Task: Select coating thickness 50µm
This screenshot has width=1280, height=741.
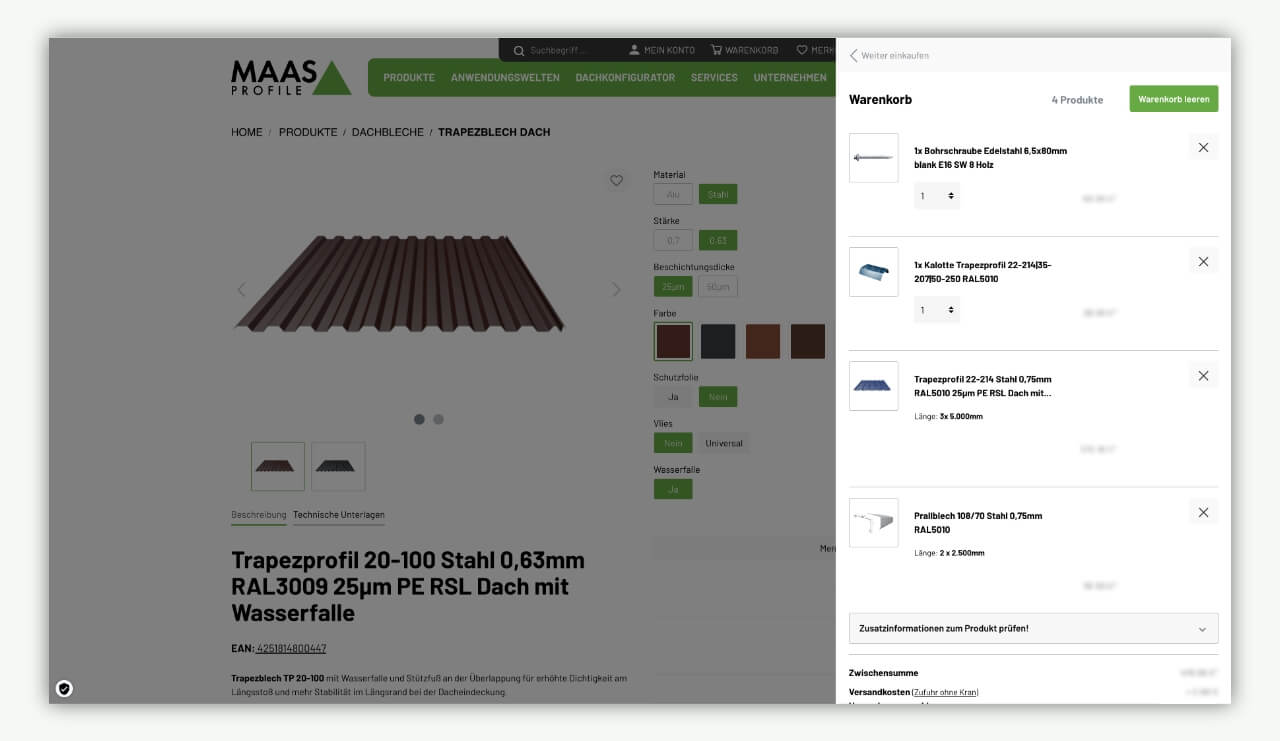Action: pyautogui.click(x=718, y=286)
